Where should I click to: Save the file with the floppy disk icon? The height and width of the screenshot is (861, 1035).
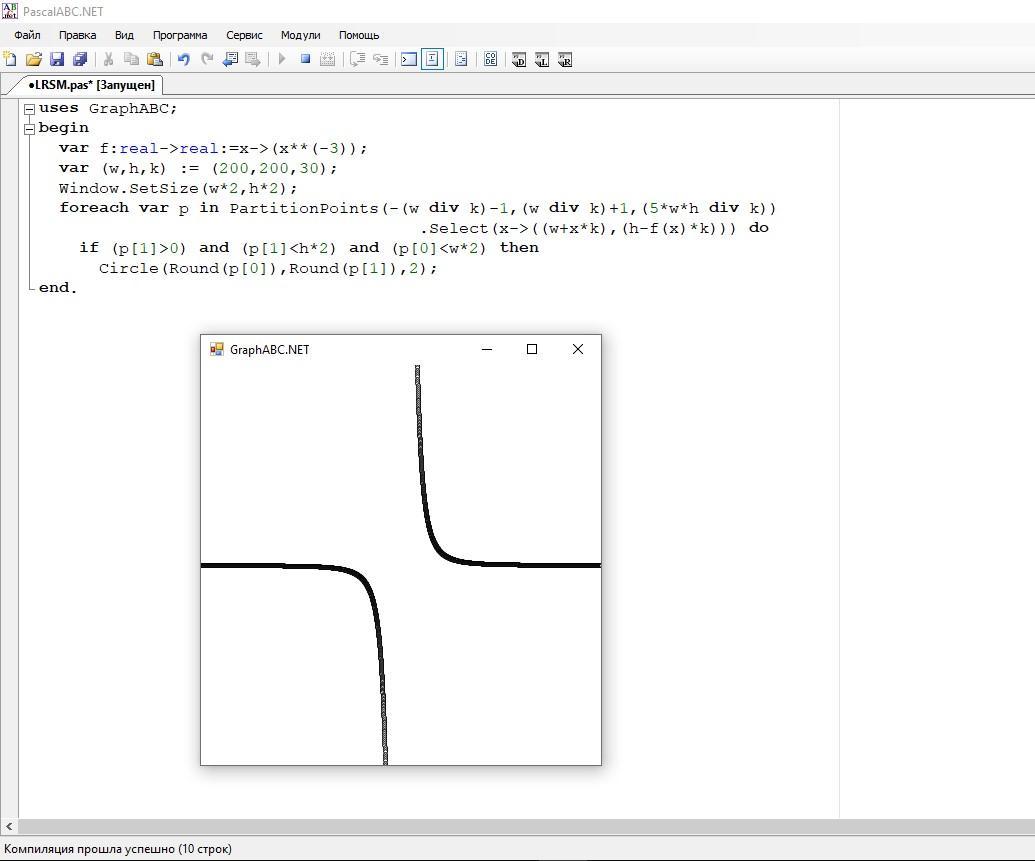57,60
